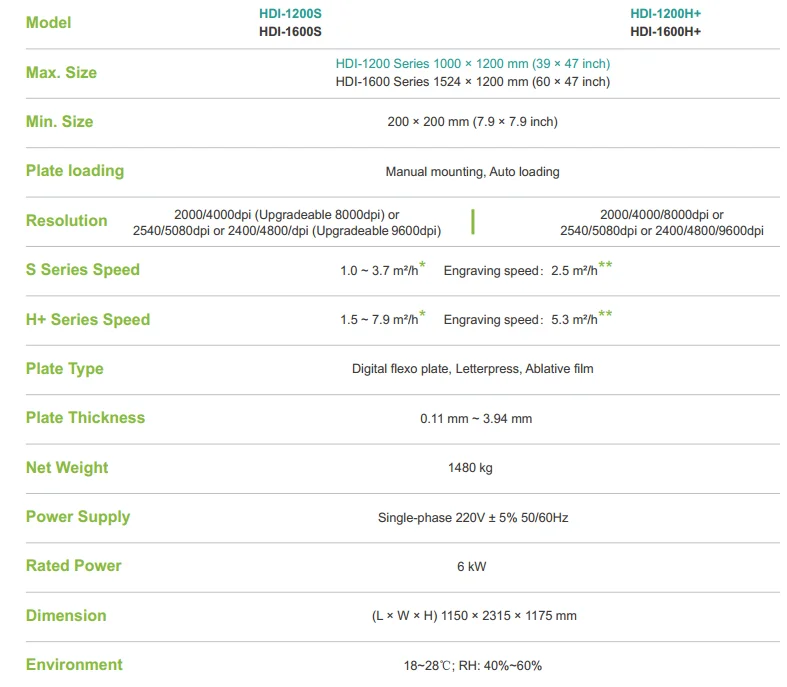The image size is (787, 687).
Task: Select the Plate loading label
Action: [x=75, y=171]
